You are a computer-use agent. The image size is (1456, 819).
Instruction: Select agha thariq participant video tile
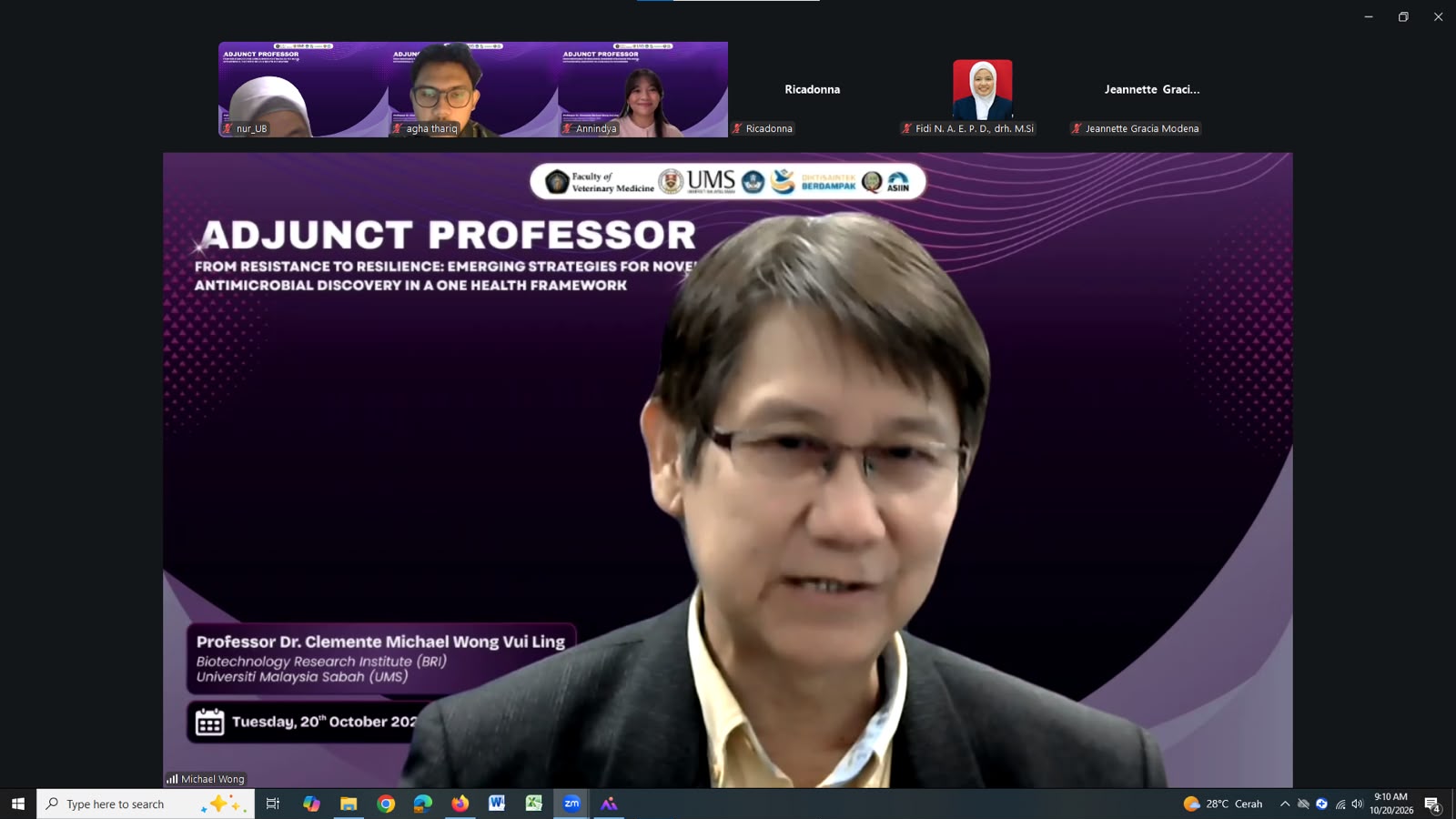tap(473, 89)
